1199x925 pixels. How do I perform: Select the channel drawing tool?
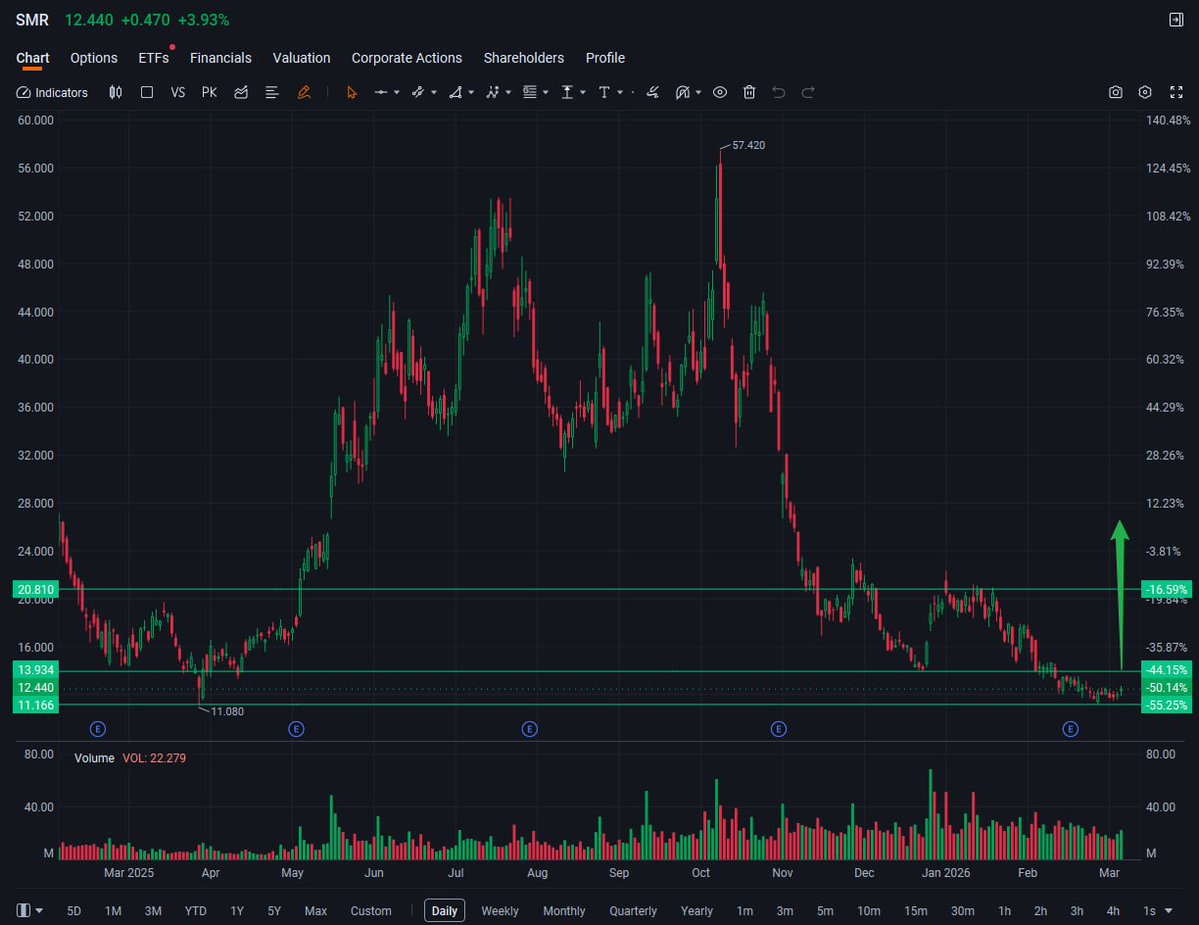point(418,92)
